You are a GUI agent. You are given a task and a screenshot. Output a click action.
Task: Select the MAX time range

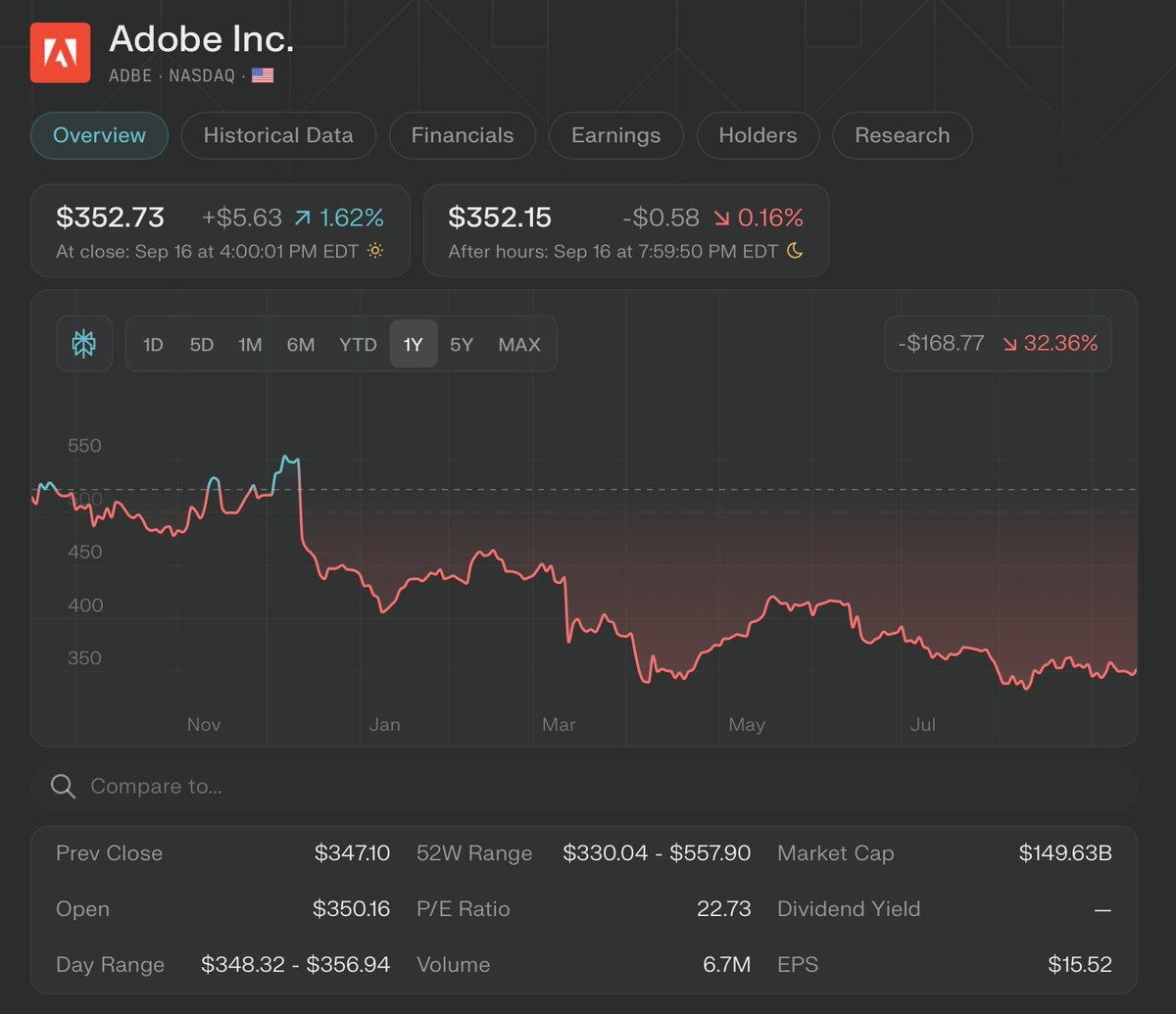pyautogui.click(x=519, y=344)
